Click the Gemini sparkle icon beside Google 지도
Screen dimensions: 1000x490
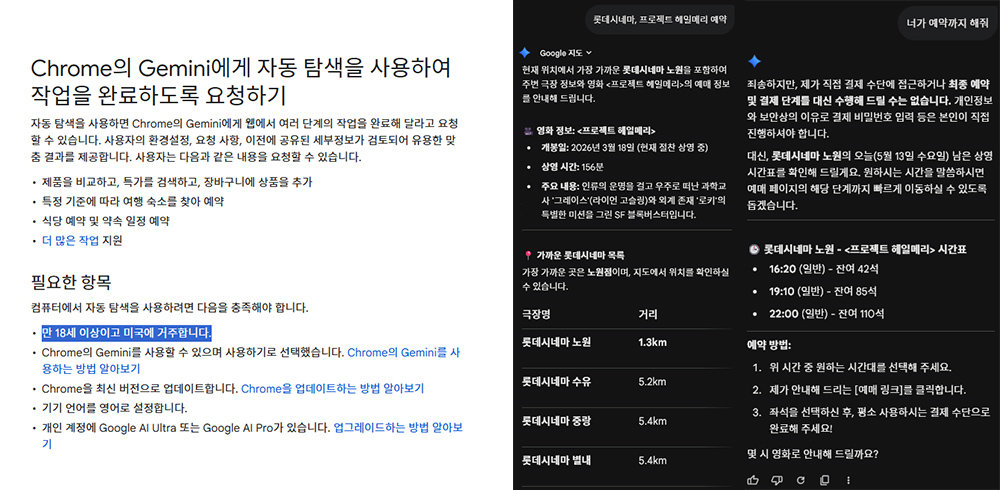pyautogui.click(x=524, y=52)
